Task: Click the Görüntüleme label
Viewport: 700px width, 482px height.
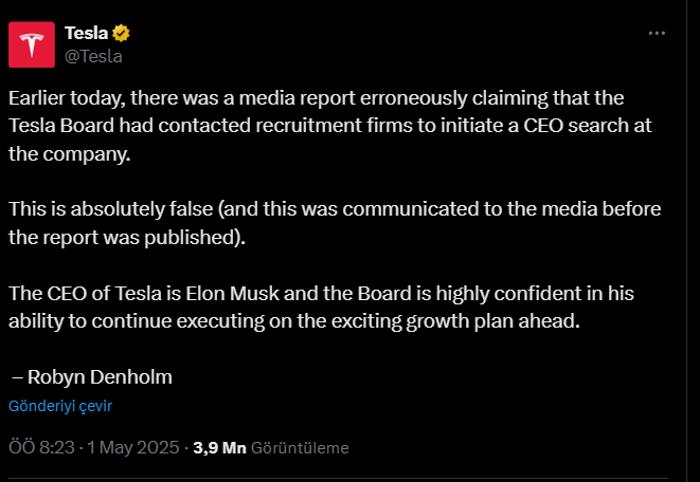Action: click(300, 448)
